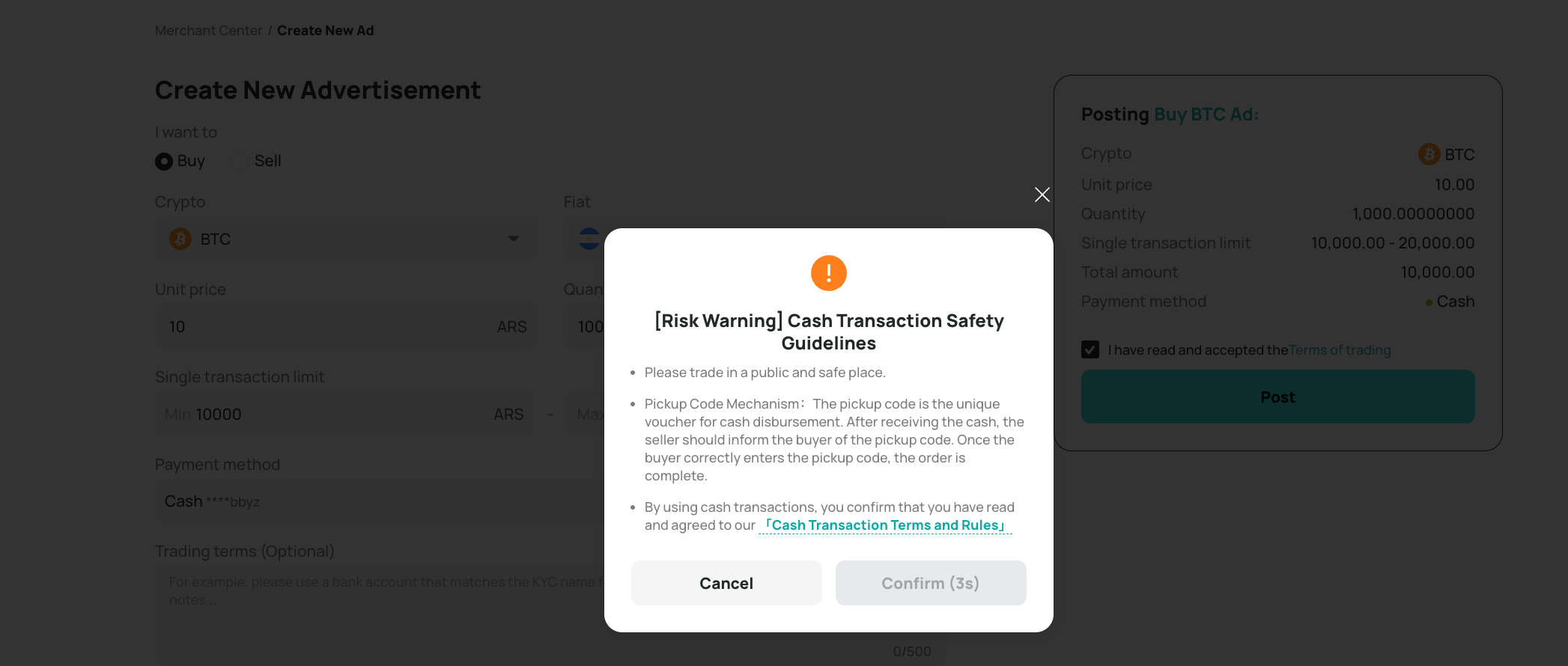Expand the BTC crypto dropdown arrow

(514, 239)
